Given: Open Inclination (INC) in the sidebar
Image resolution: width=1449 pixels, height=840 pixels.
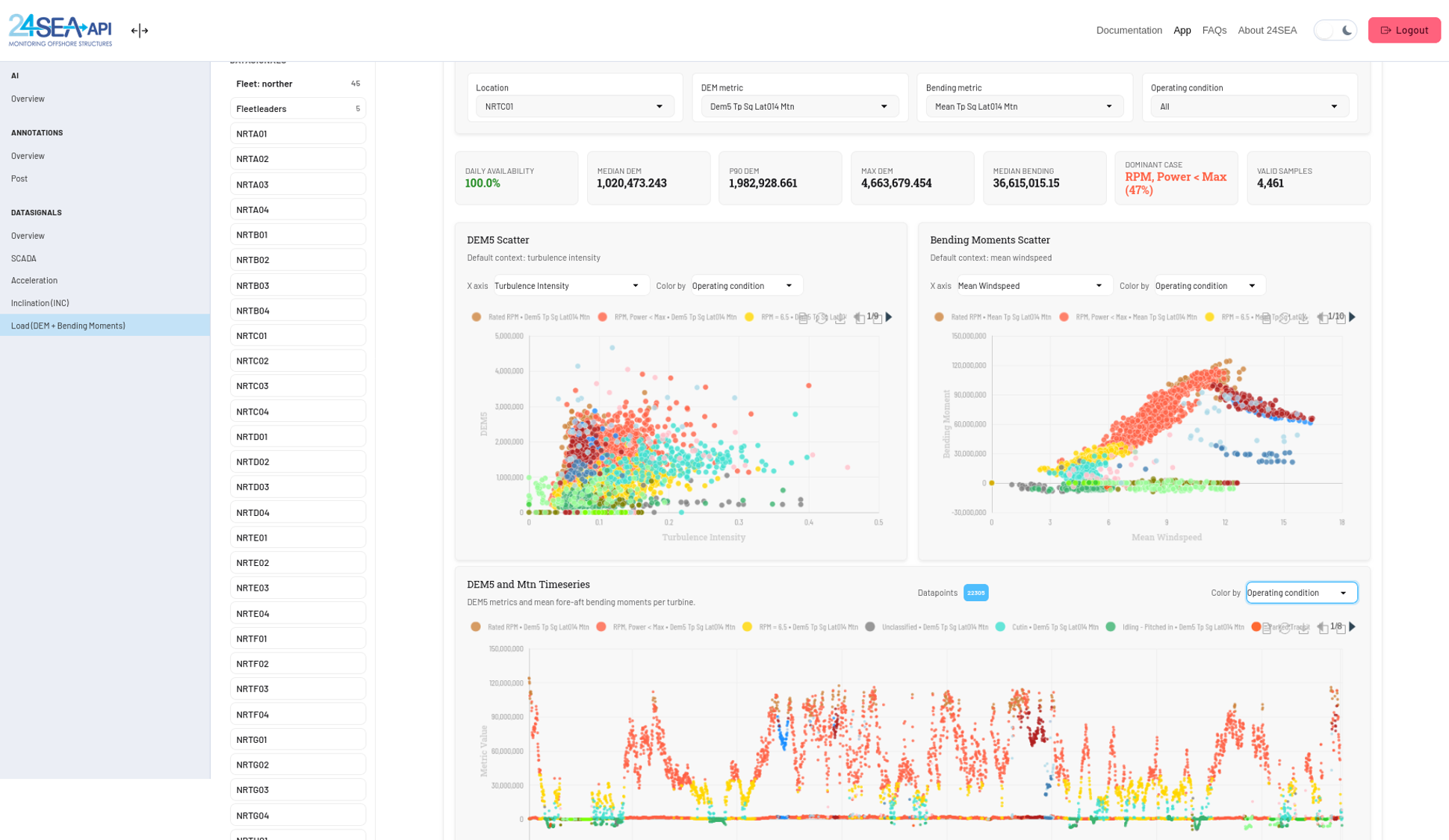Looking at the screenshot, I should (40, 302).
